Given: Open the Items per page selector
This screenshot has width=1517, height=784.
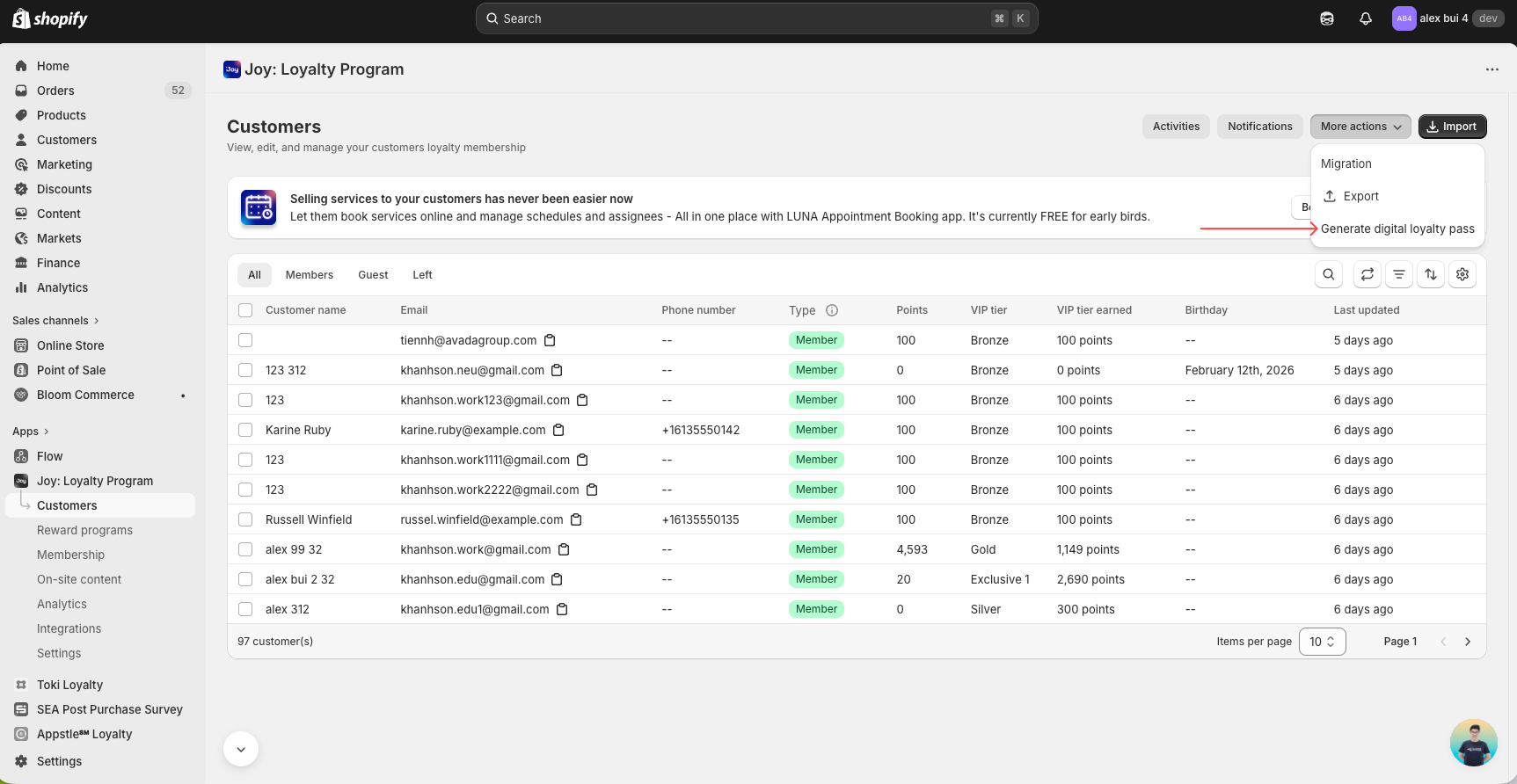Looking at the screenshot, I should [1322, 642].
